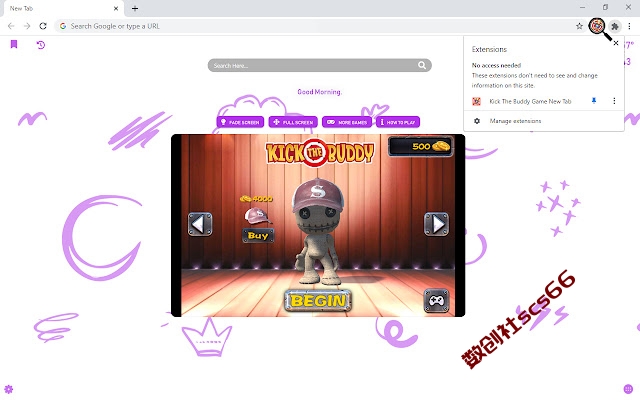Click the browser forward arrow

point(27,26)
